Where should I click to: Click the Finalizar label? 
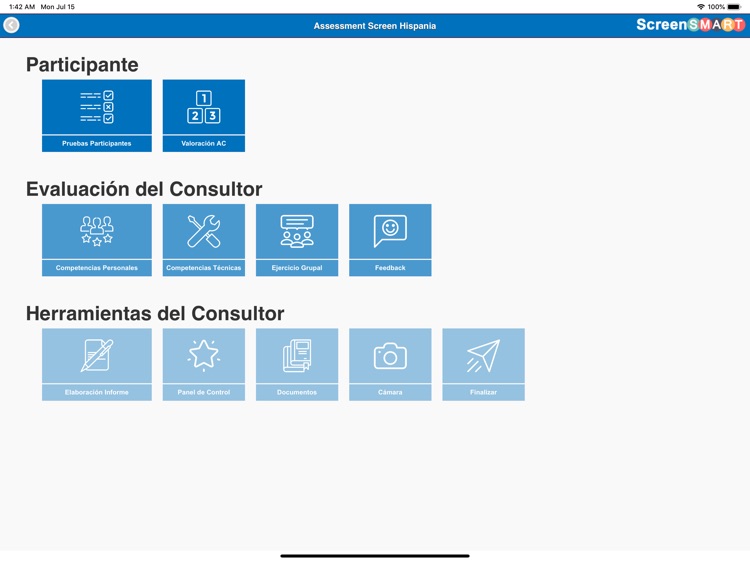point(484,392)
